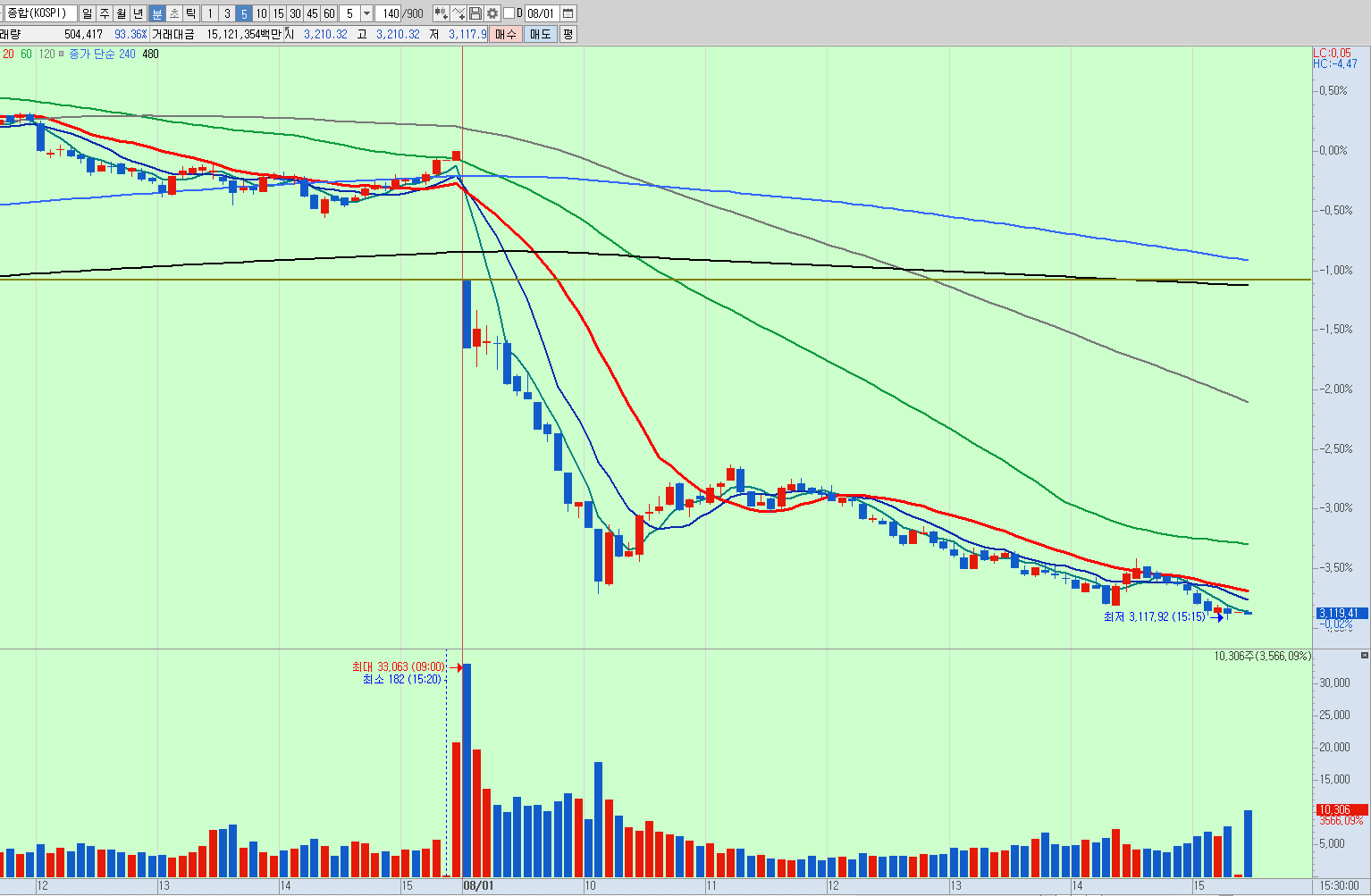Select the weekly (주) chart period
The width and height of the screenshot is (1371, 896).
coord(105,13)
